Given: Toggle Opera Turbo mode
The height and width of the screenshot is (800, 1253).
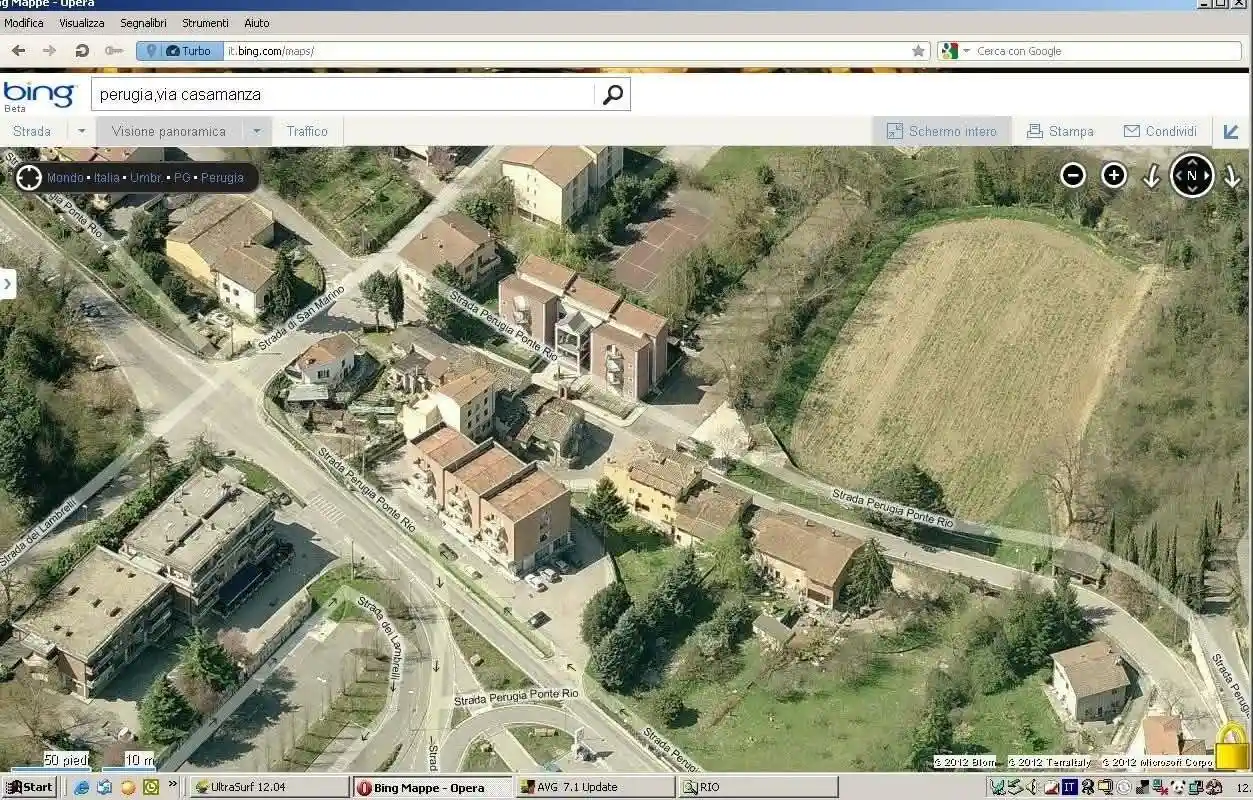Looking at the screenshot, I should pos(189,51).
